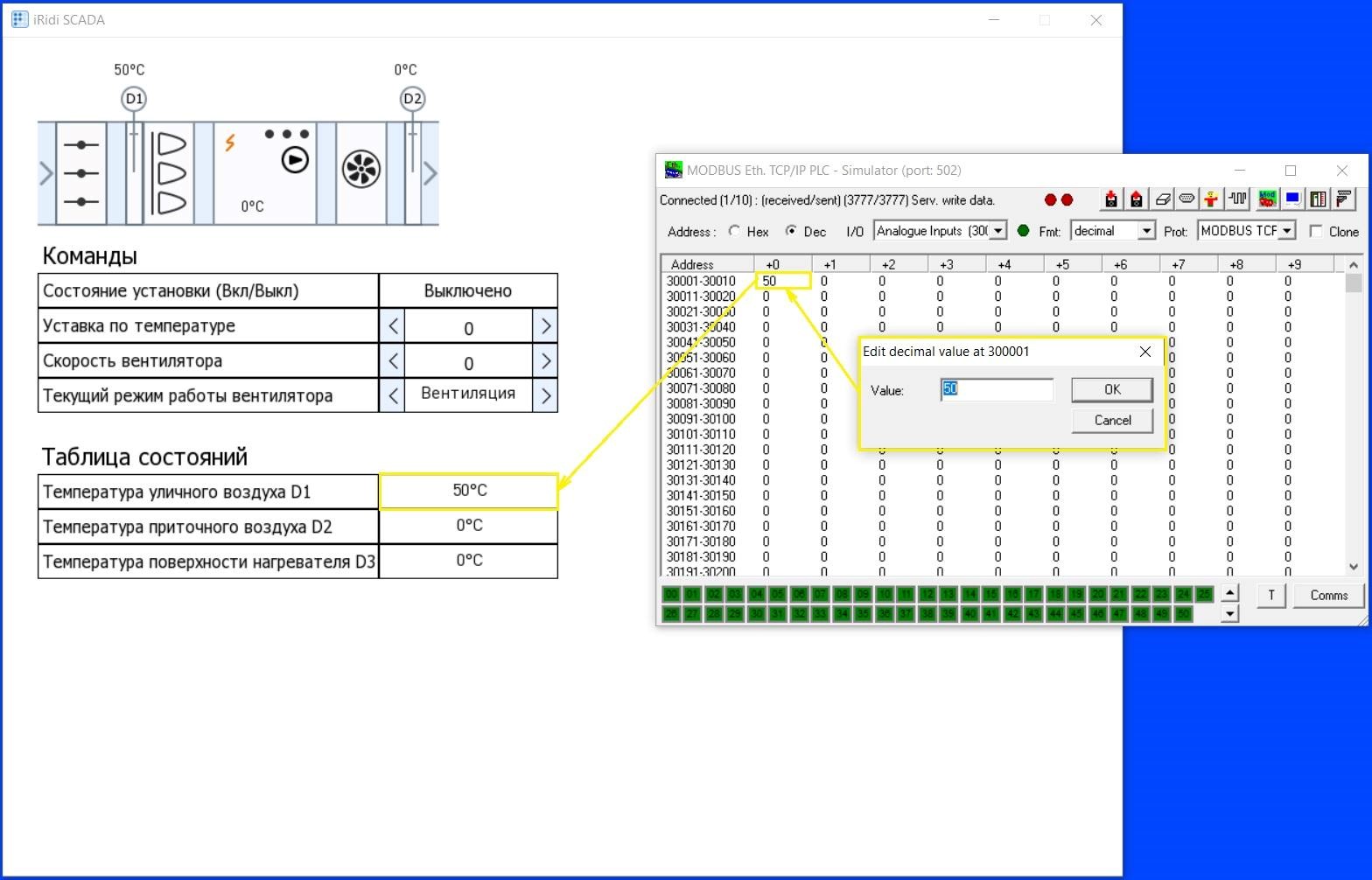Click the Value input field
The height and width of the screenshot is (880, 1372).
[997, 389]
